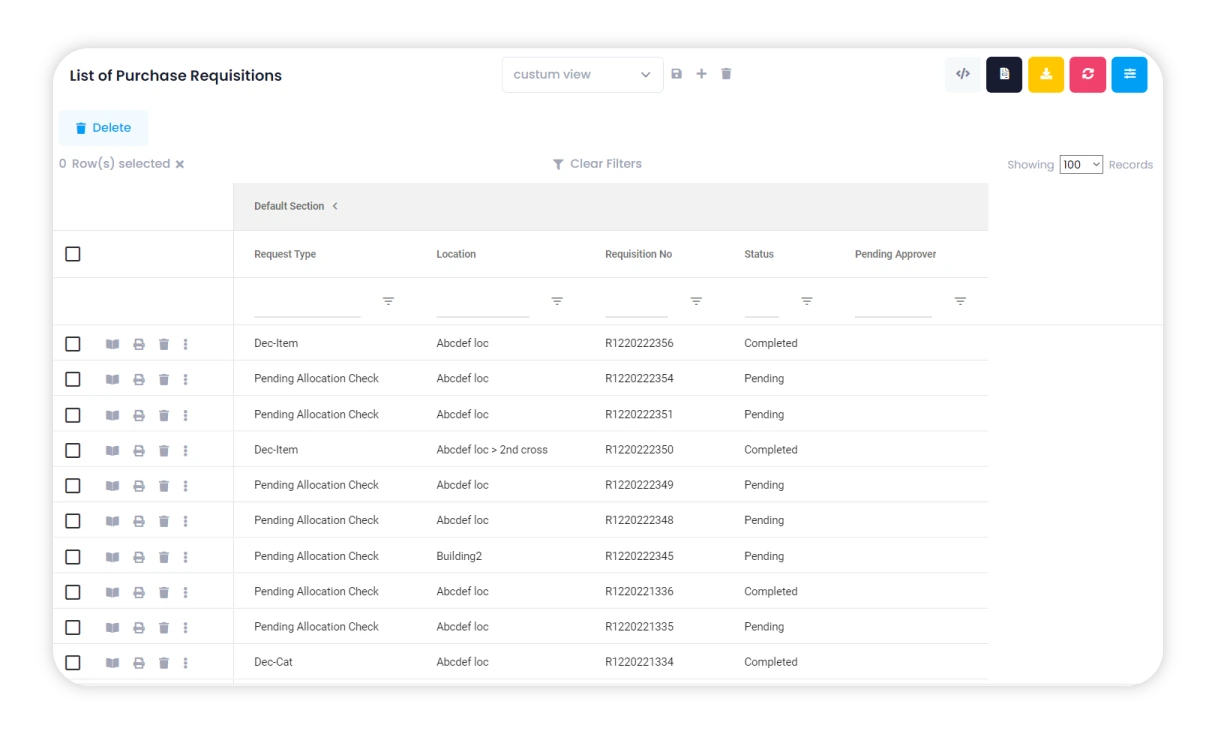Check the row checkbox for R1220221334
The width and height of the screenshot is (1215, 734).
click(x=72, y=662)
